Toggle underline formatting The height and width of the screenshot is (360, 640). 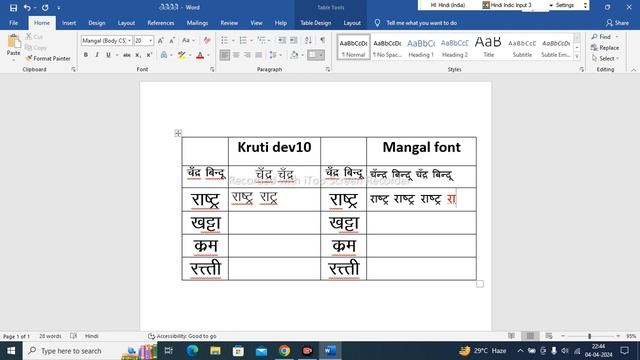[x=108, y=55]
